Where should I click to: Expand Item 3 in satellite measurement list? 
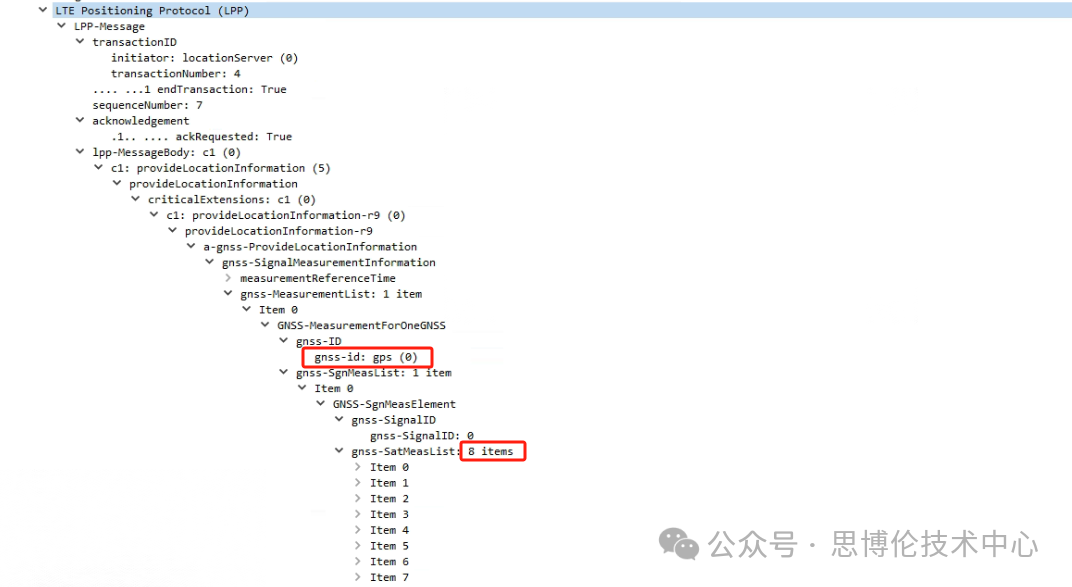click(358, 514)
